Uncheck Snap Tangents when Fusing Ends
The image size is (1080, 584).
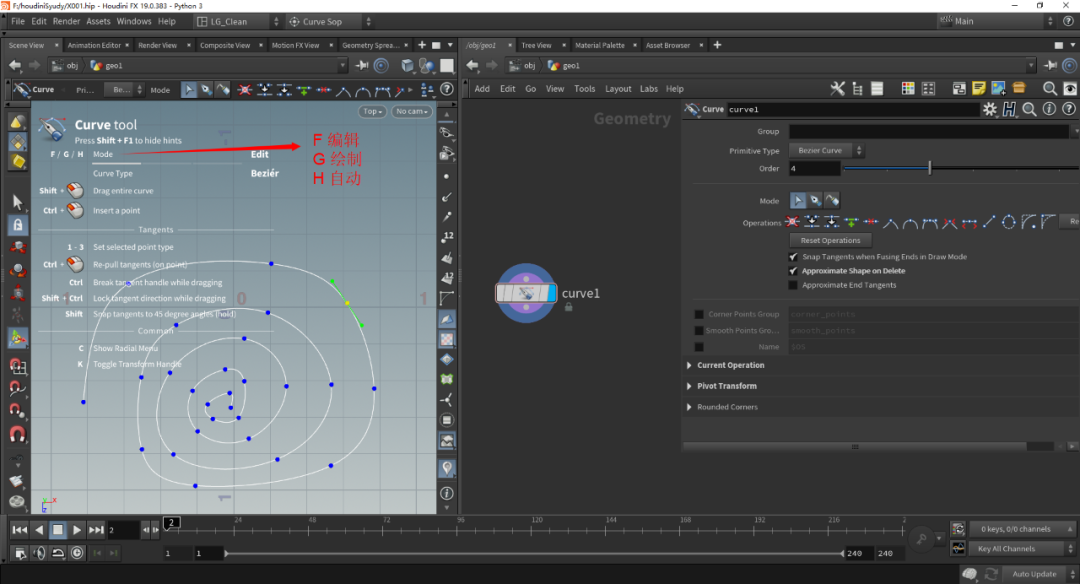(x=794, y=257)
